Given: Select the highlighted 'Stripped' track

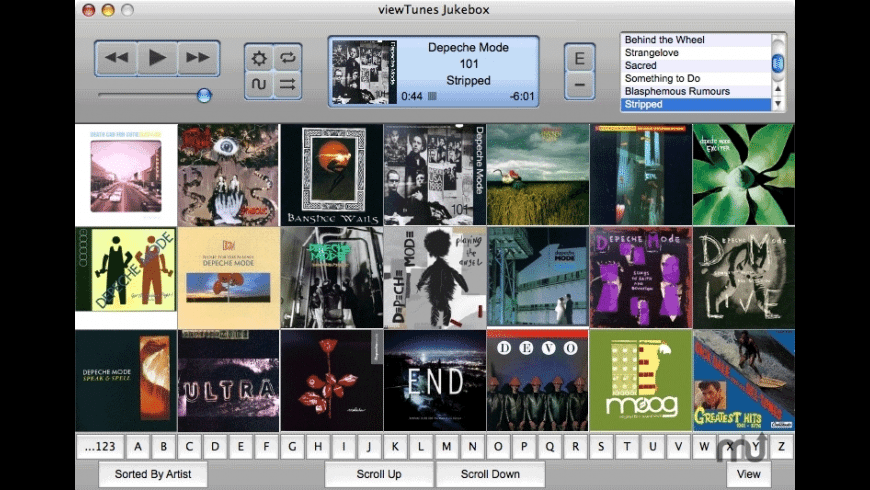Looking at the screenshot, I should tap(696, 104).
